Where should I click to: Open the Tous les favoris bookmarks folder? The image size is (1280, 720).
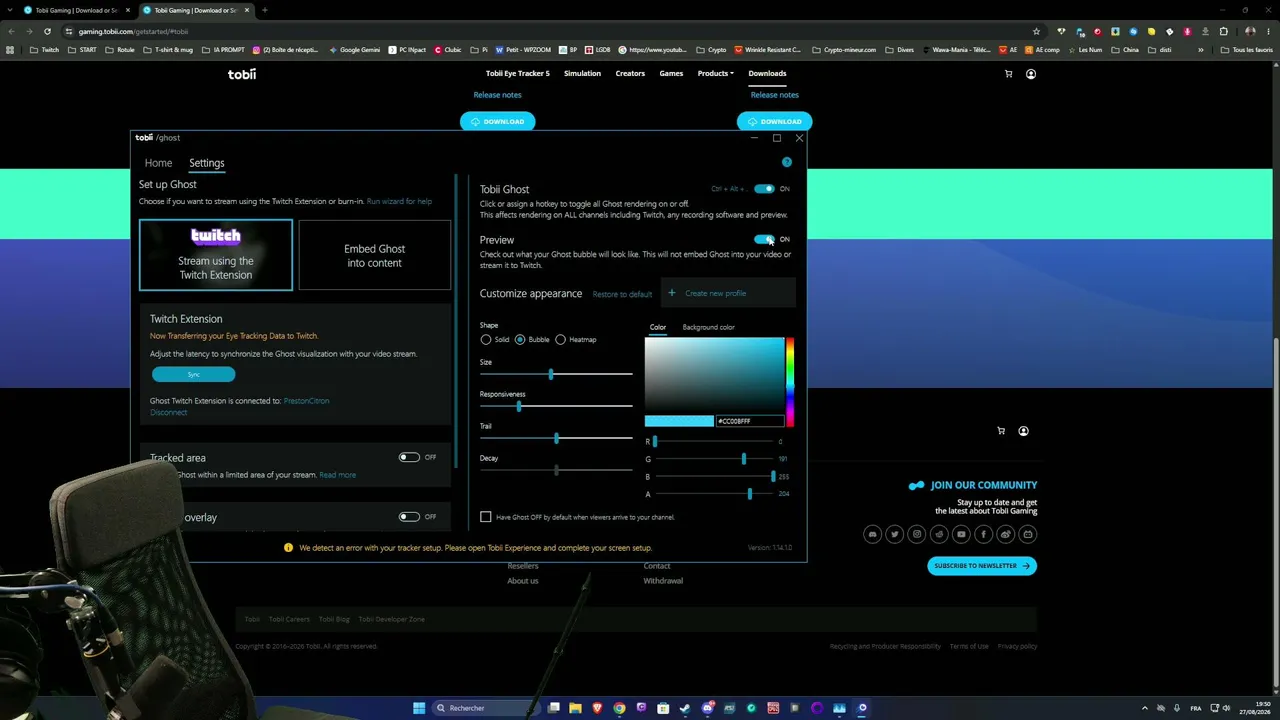1247,50
